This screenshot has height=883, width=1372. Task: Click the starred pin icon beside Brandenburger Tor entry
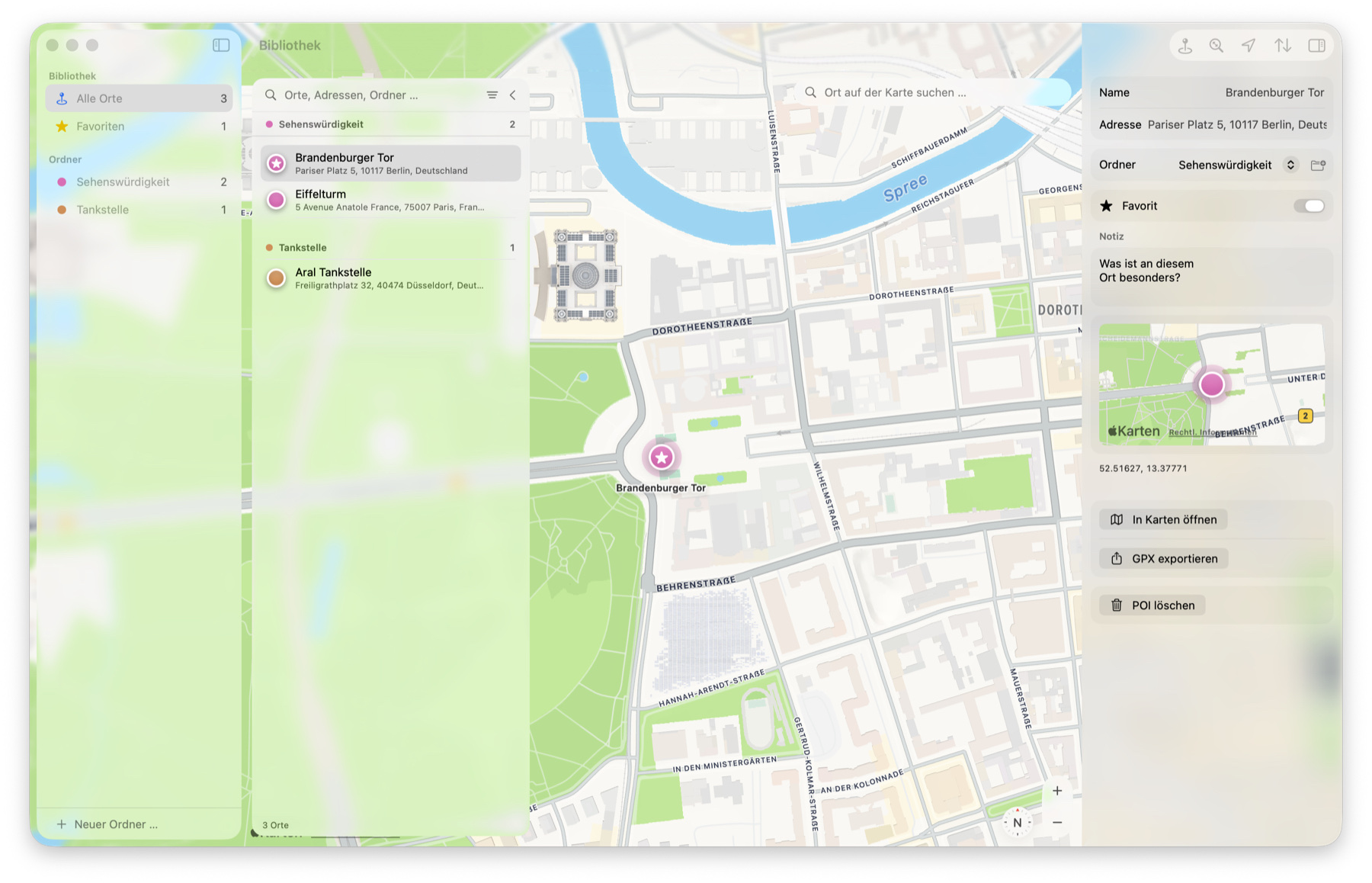pyautogui.click(x=277, y=163)
